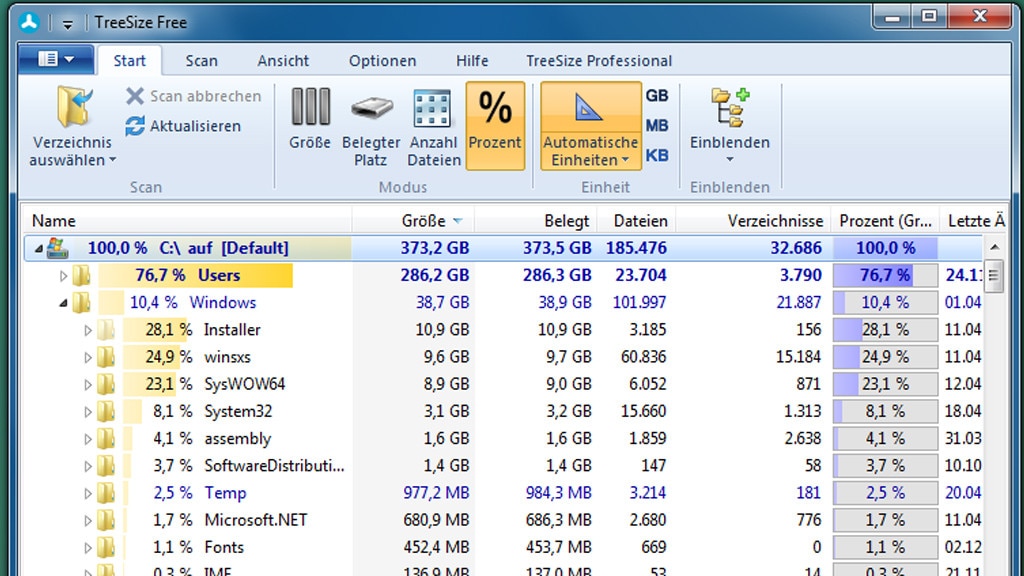Open the Hilfe ribbon tab
The image size is (1024, 576).
tap(472, 61)
